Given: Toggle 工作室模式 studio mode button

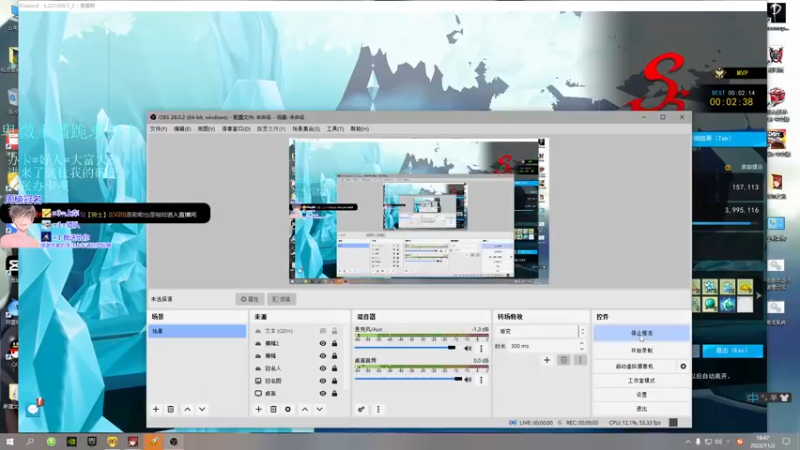Looking at the screenshot, I should [x=641, y=381].
